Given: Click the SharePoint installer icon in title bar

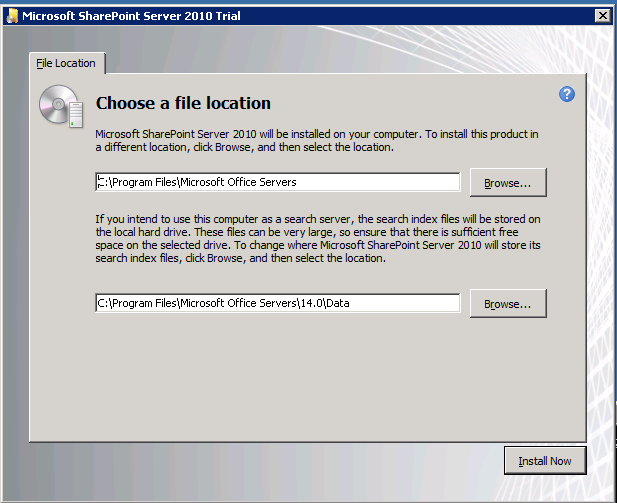Looking at the screenshot, I should [12, 16].
